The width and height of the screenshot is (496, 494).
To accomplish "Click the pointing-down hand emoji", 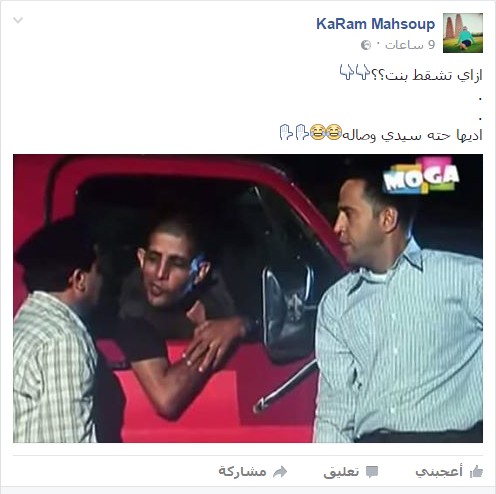I will 355,72.
